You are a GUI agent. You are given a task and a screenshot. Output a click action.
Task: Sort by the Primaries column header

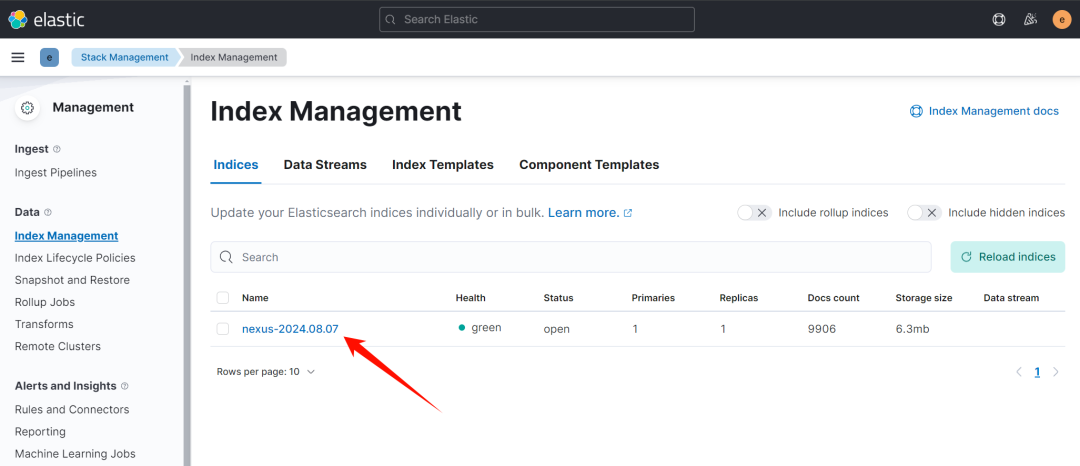tap(653, 298)
